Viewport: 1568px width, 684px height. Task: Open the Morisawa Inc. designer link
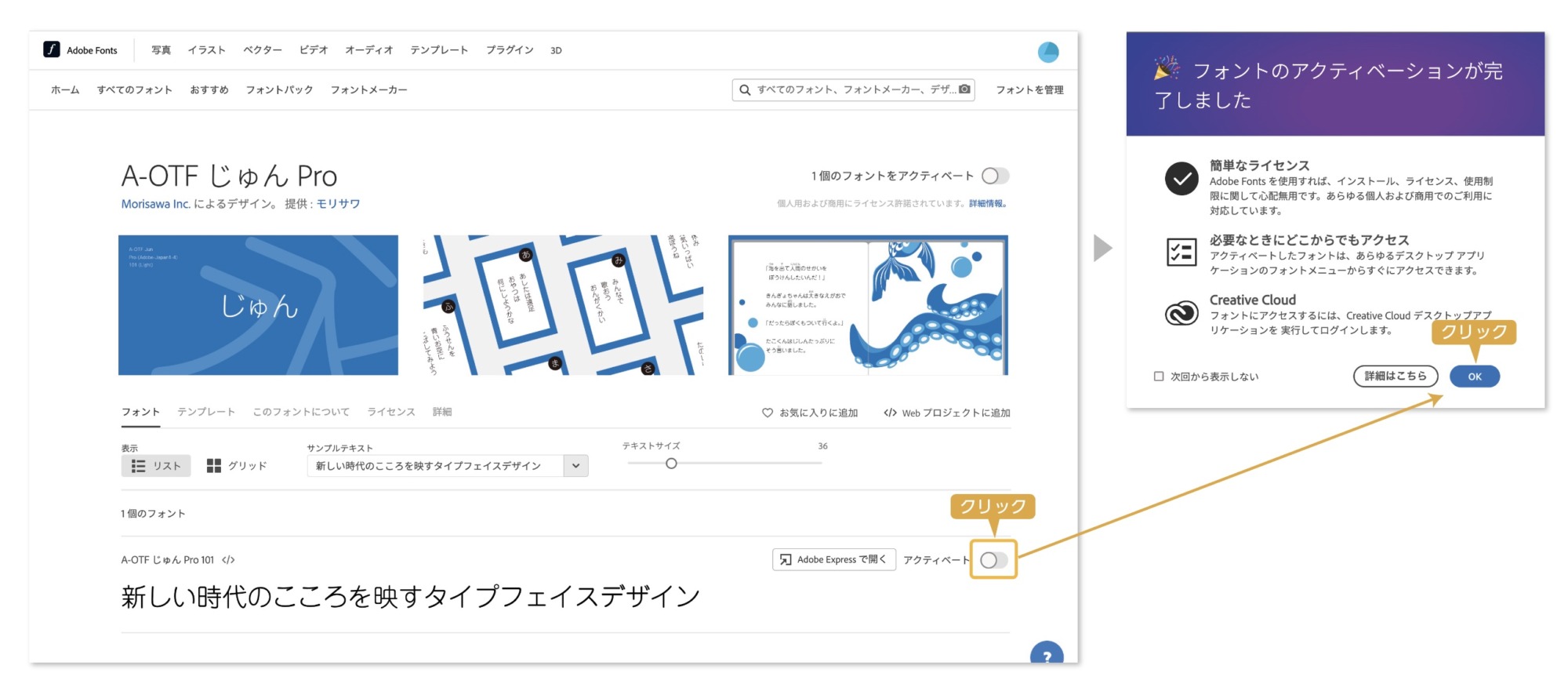tap(155, 204)
